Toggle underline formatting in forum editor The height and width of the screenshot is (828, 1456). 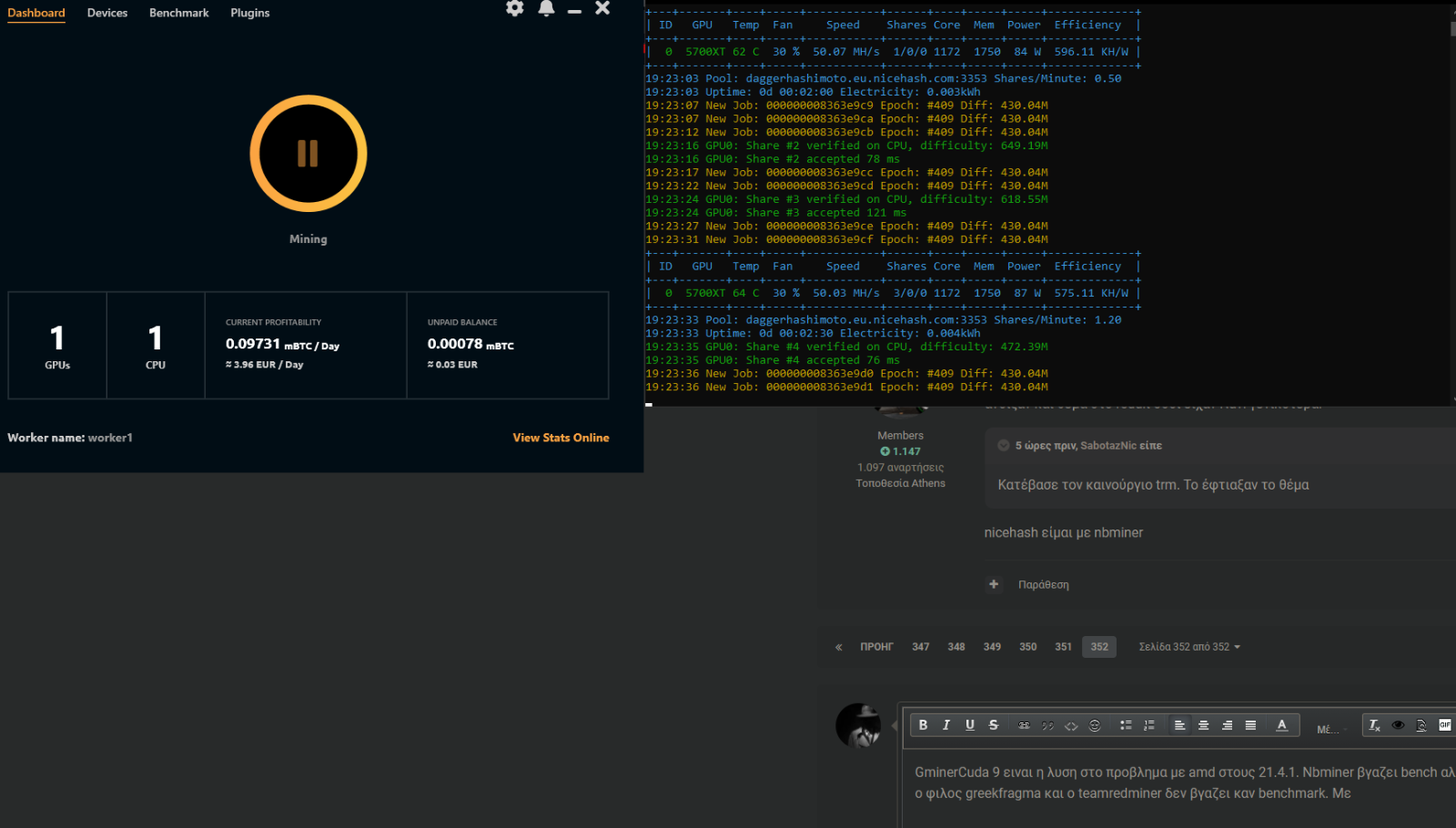(x=970, y=725)
